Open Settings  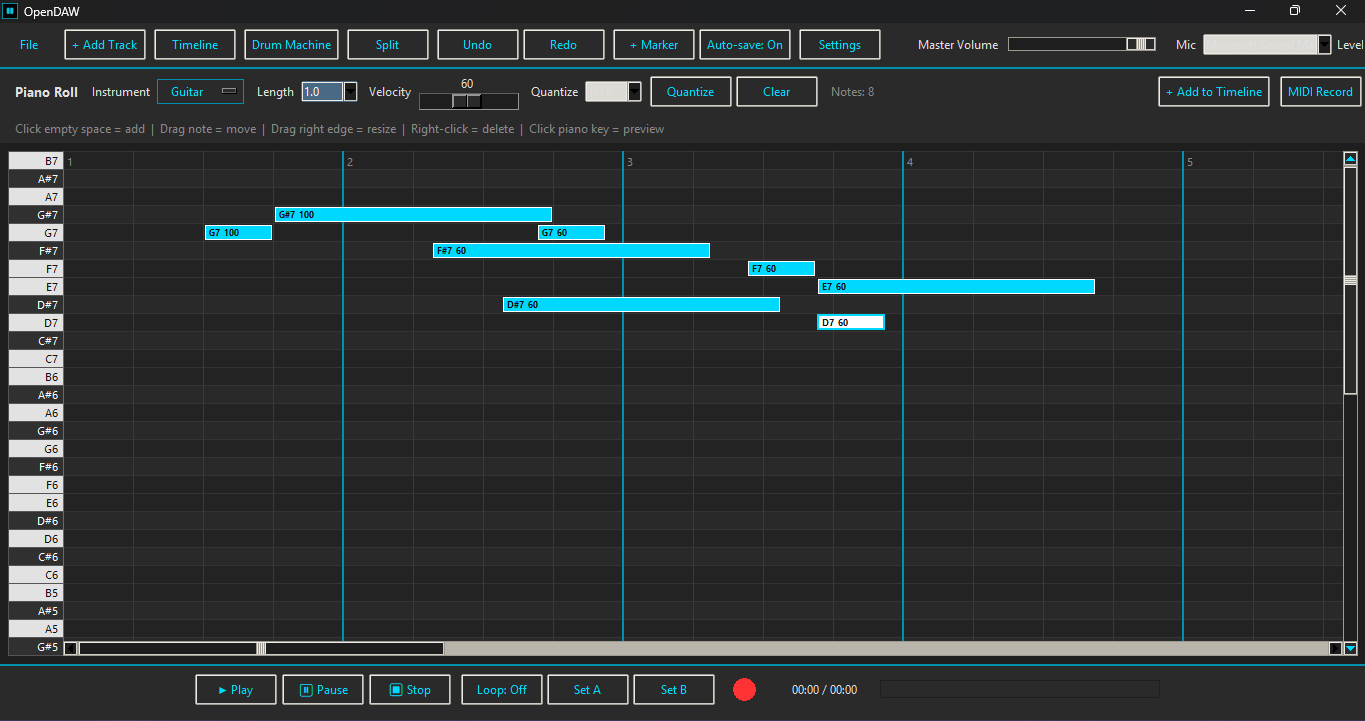tap(840, 45)
